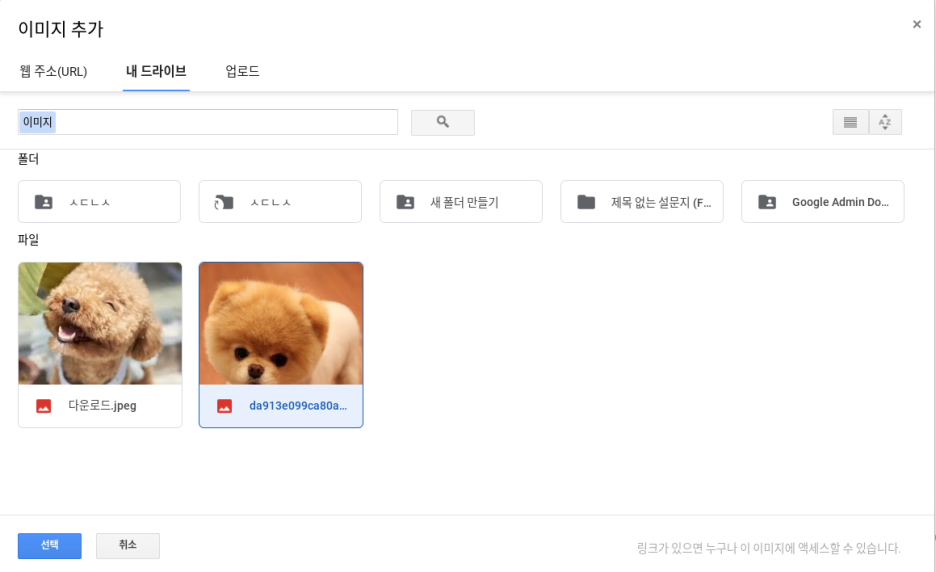Image resolution: width=936 pixels, height=572 pixels.
Task: Click the da913e099ca80a... file name
Action: 298,406
